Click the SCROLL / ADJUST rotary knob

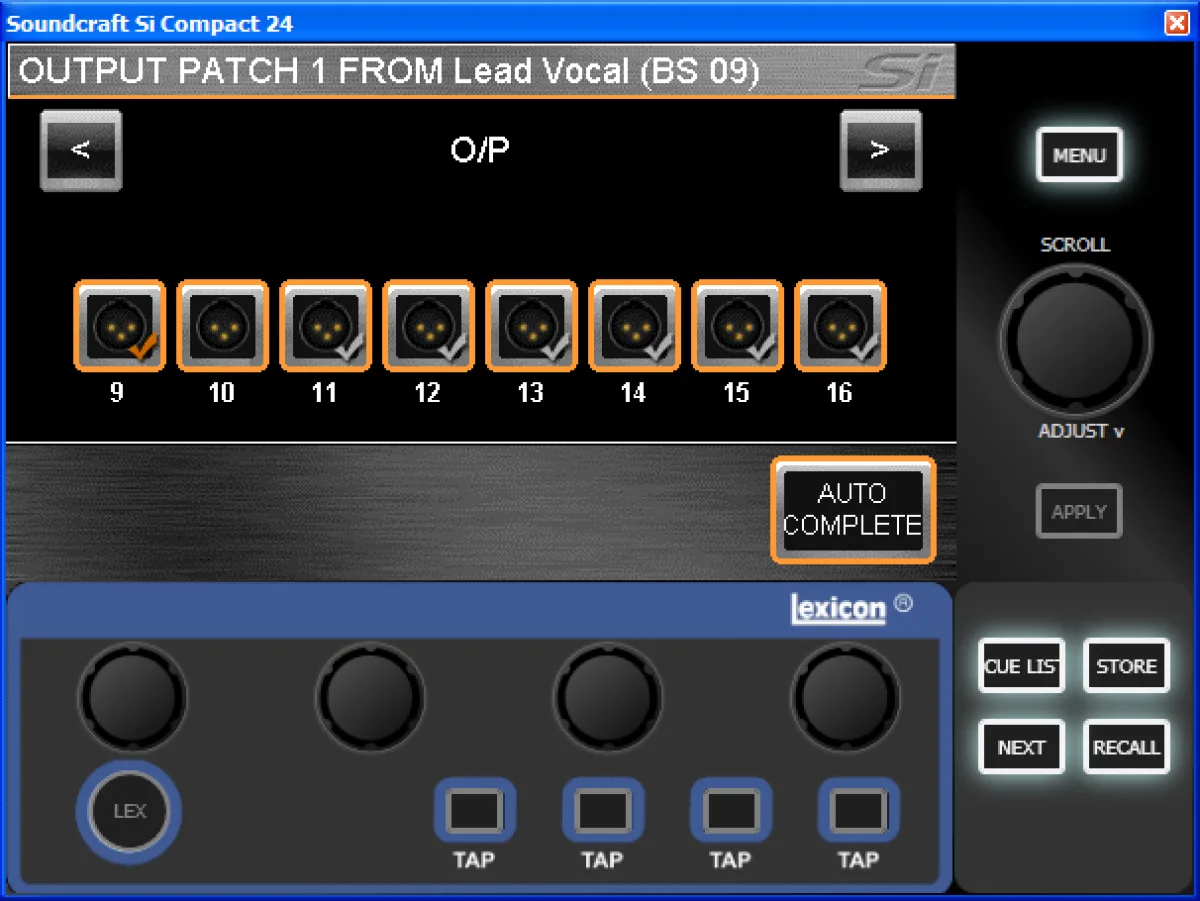coord(1075,340)
